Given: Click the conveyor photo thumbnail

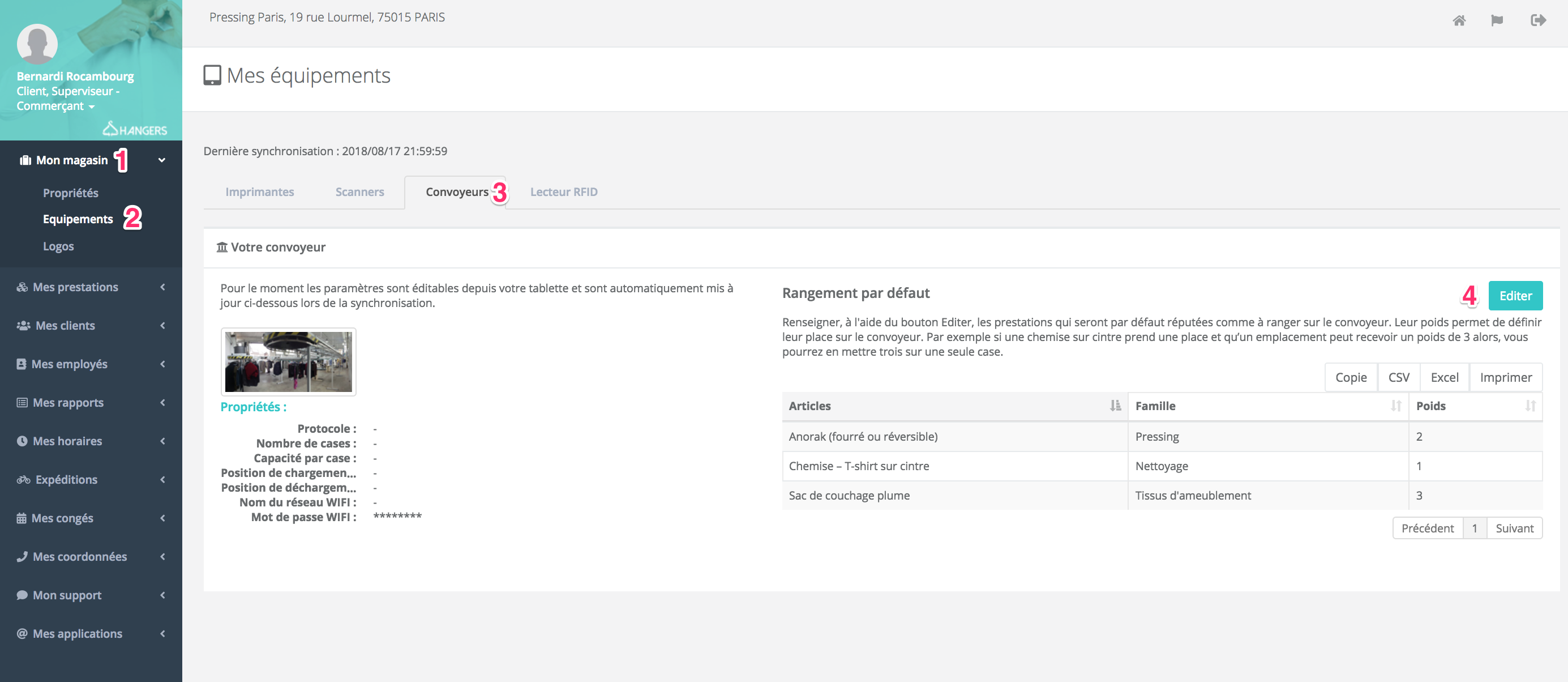Looking at the screenshot, I should (289, 362).
